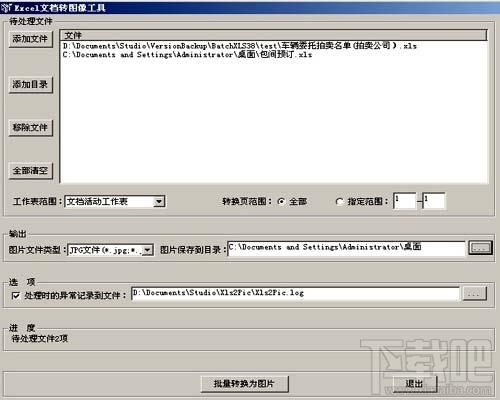Viewport: 500px width, 400px height.
Task: Click the app icon in title bar
Action: (x=6, y=7)
